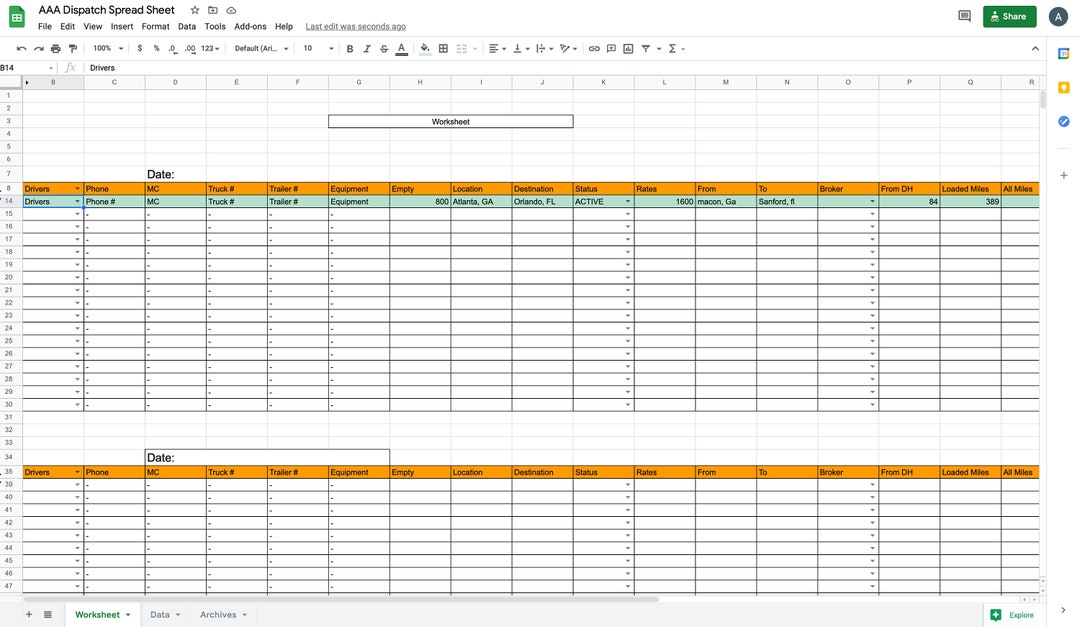This screenshot has height=627, width=1080.
Task: Collapse the toolbar with the chevron
Action: point(1035,48)
